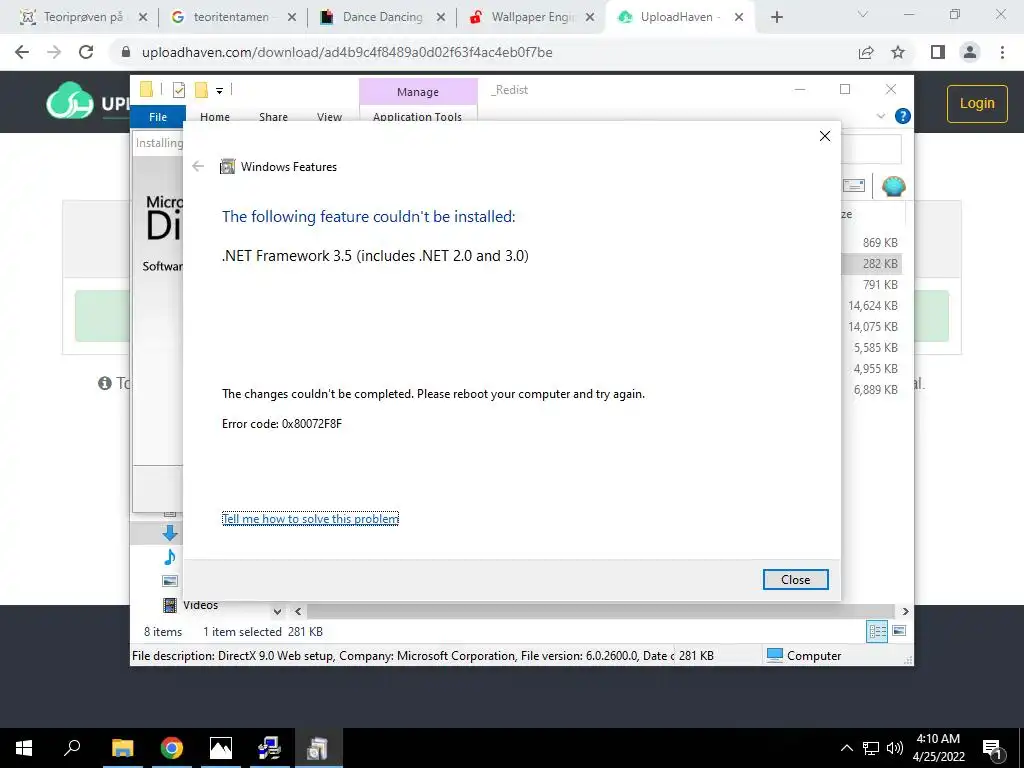Open the File tab in Explorer ribbon
Viewport: 1024px width, 768px height.
[158, 117]
